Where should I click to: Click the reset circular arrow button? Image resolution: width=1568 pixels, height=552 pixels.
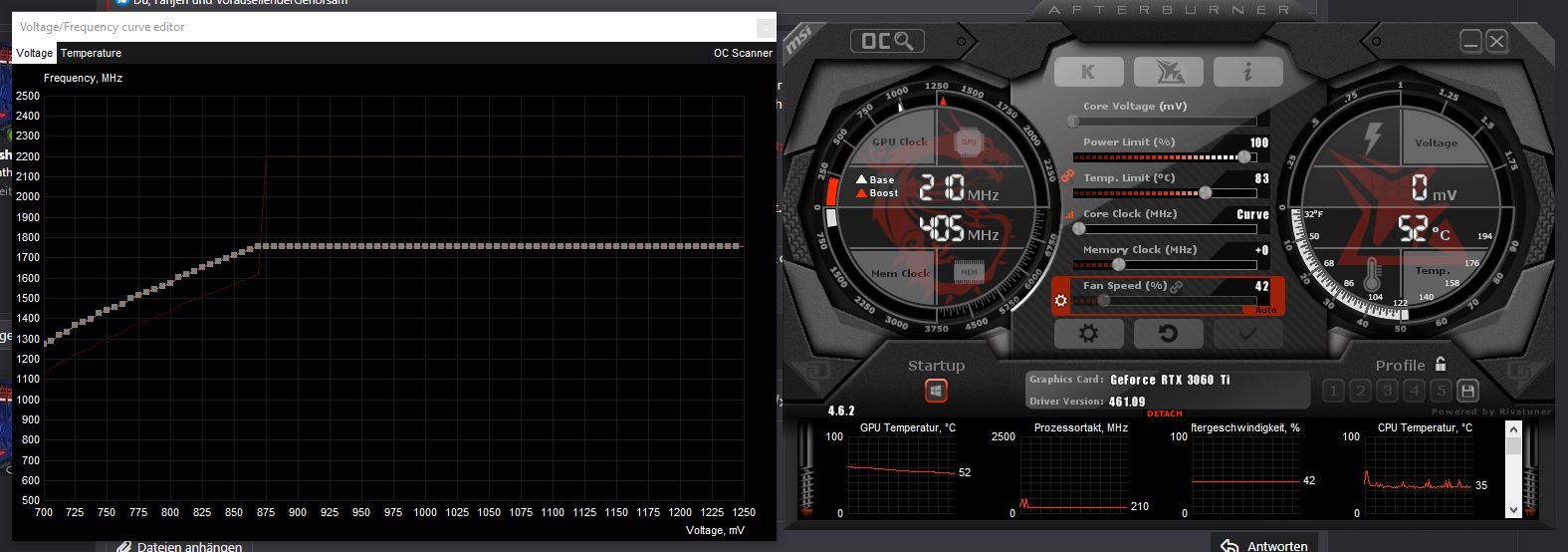click(x=1168, y=334)
